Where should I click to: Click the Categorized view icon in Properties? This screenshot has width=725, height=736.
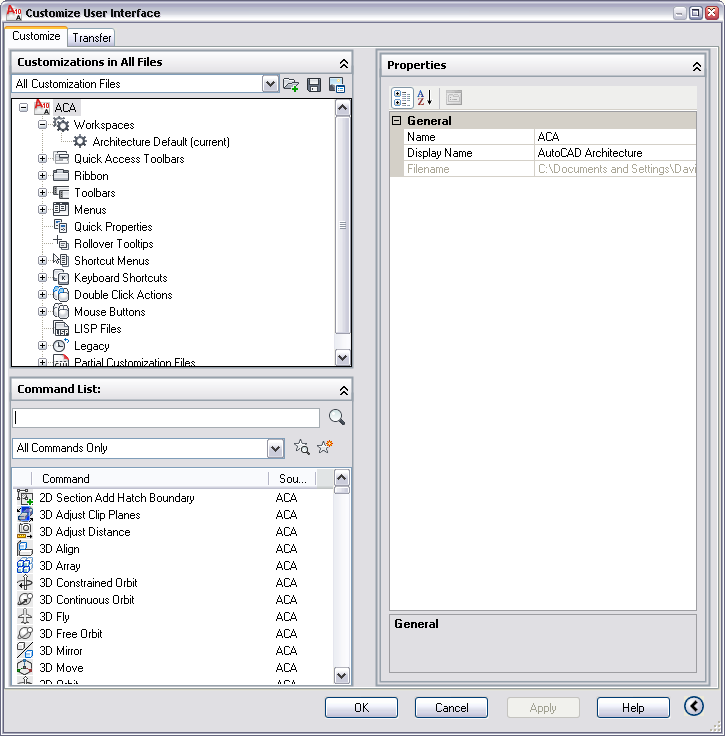[402, 98]
